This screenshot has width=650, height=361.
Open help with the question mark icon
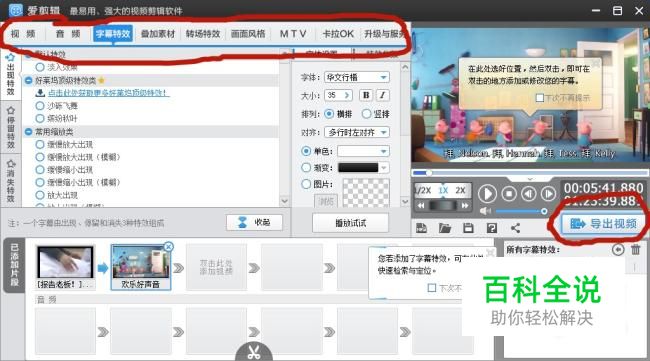[492, 228]
